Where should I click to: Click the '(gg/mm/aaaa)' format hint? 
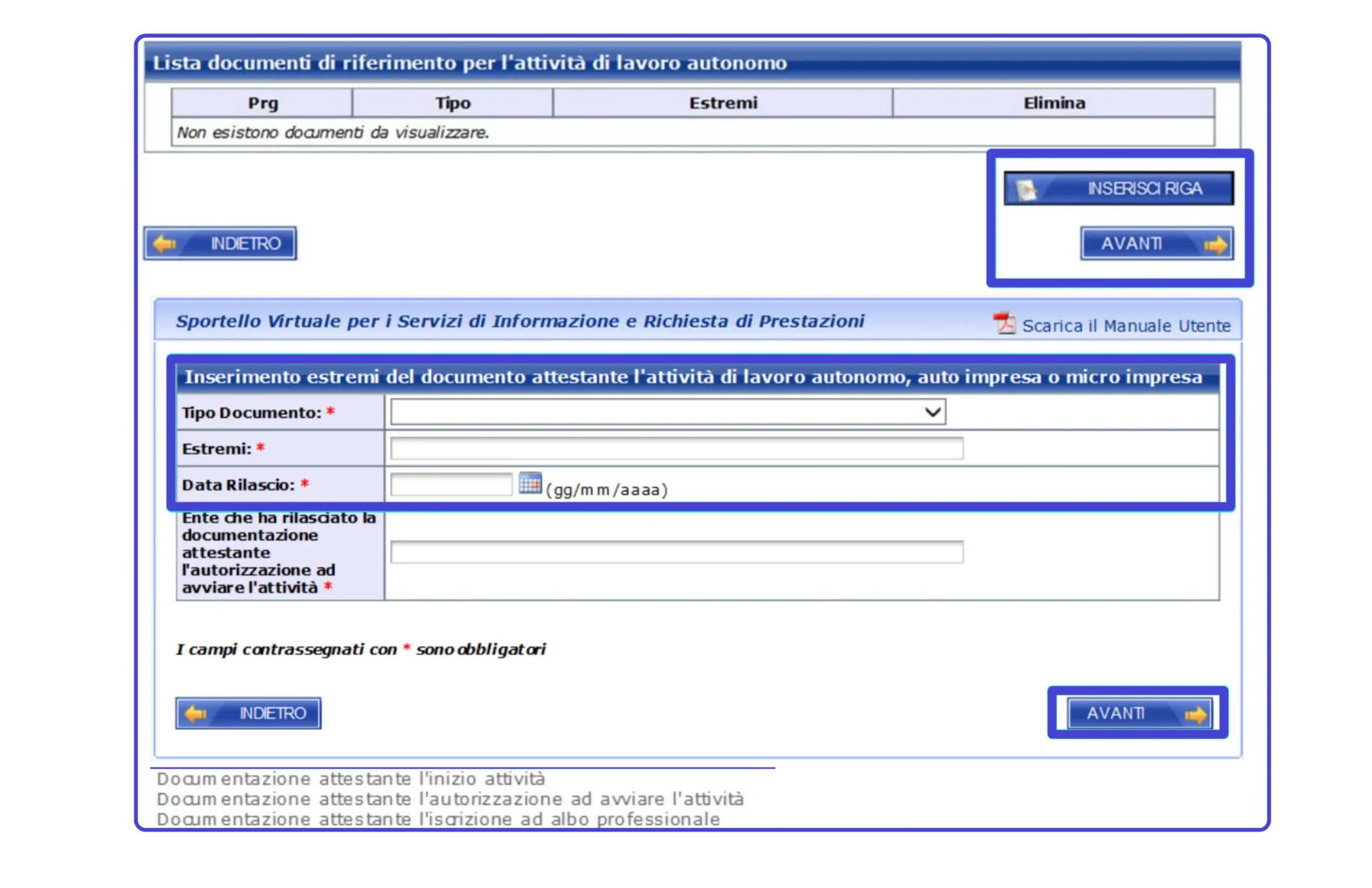pyautogui.click(x=607, y=490)
